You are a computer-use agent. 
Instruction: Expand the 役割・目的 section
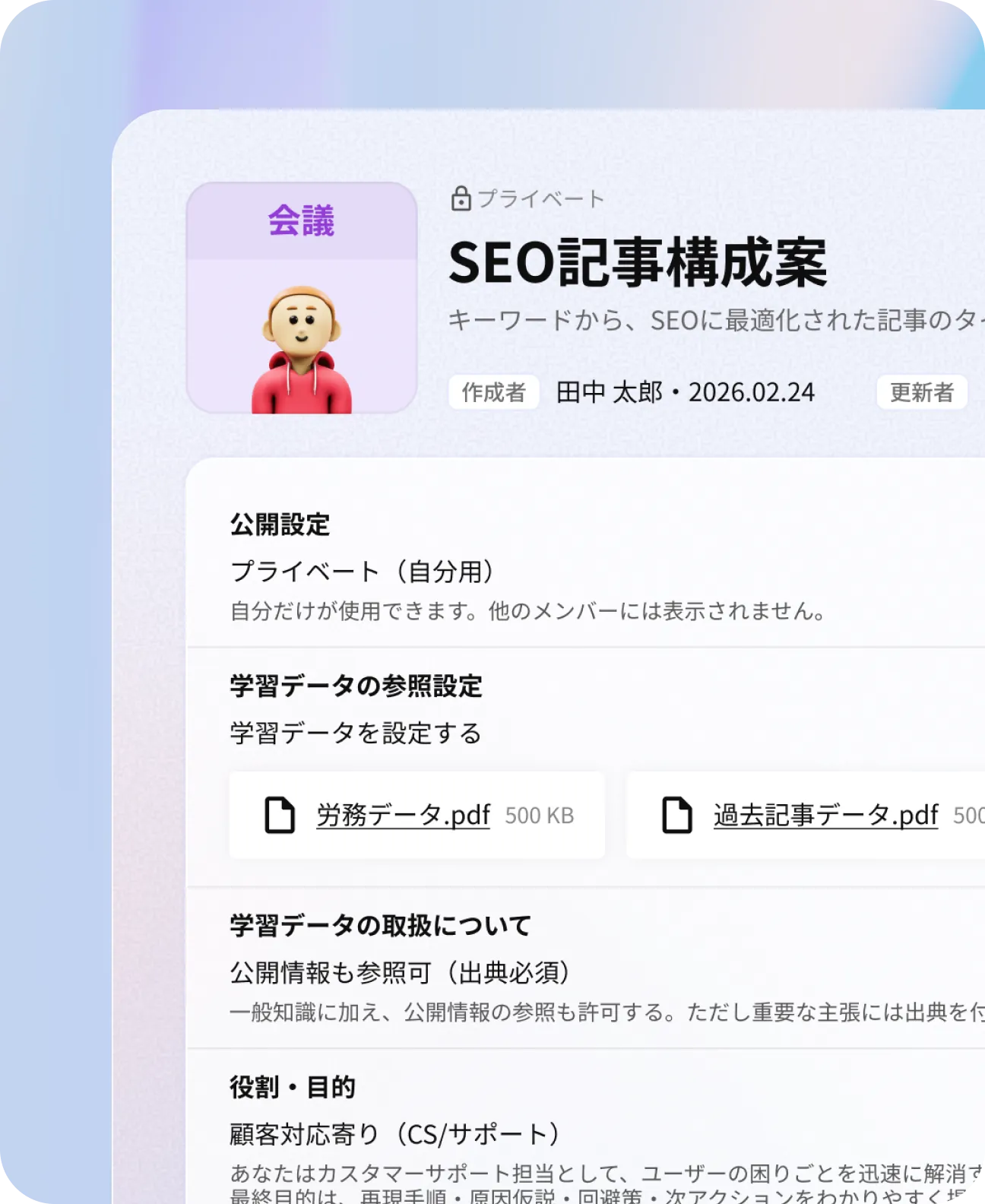(x=296, y=1086)
